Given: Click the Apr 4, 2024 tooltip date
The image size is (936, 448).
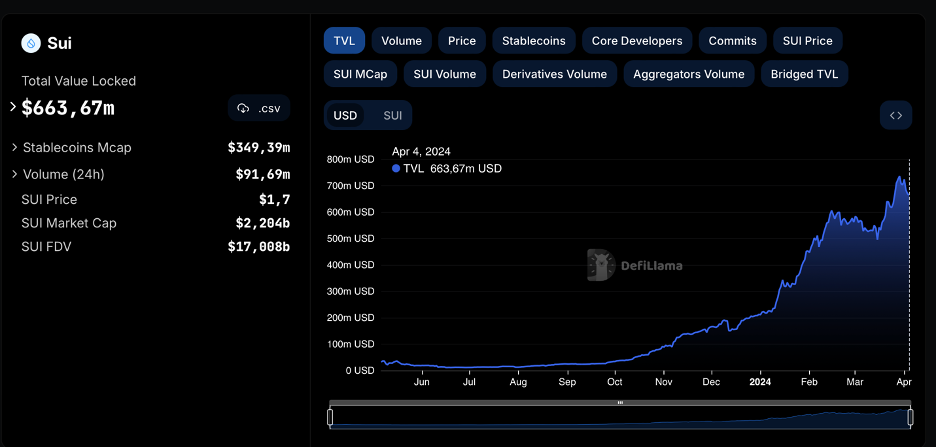Looking at the screenshot, I should coord(421,152).
